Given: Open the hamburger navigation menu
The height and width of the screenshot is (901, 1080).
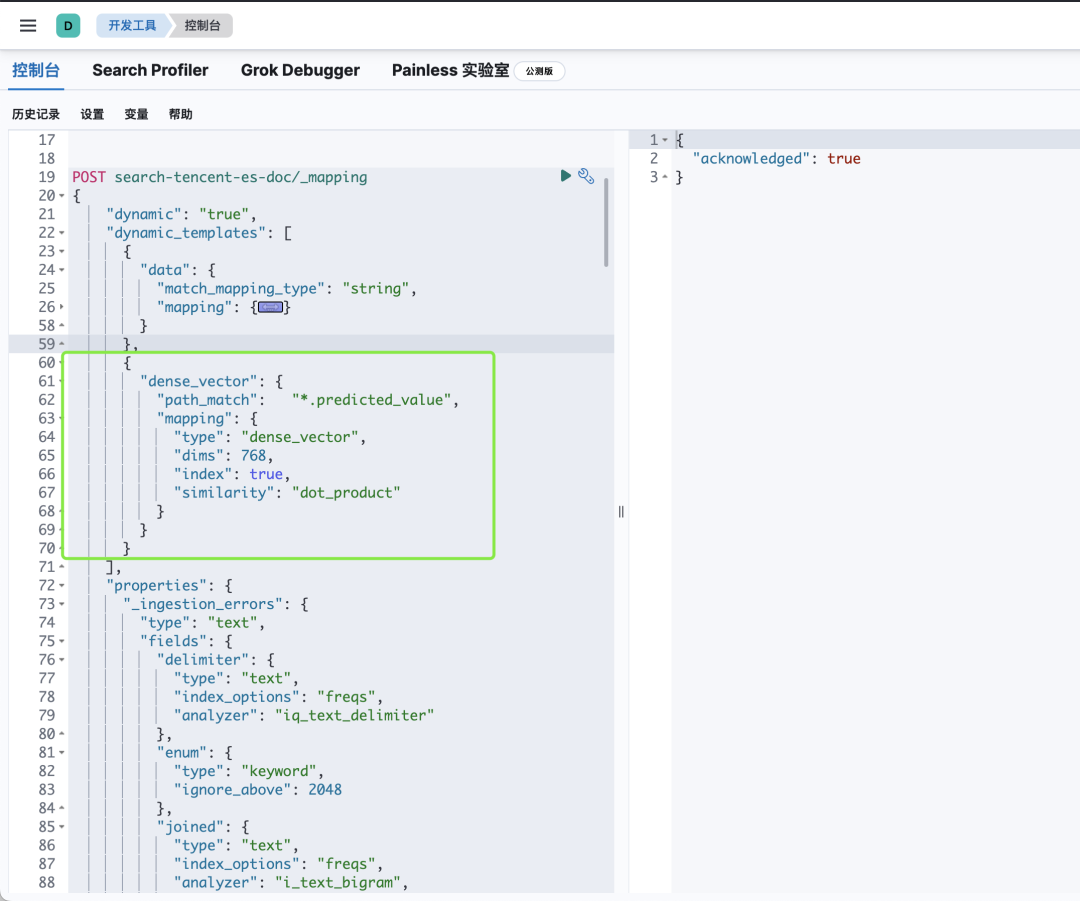Looking at the screenshot, I should point(28,26).
